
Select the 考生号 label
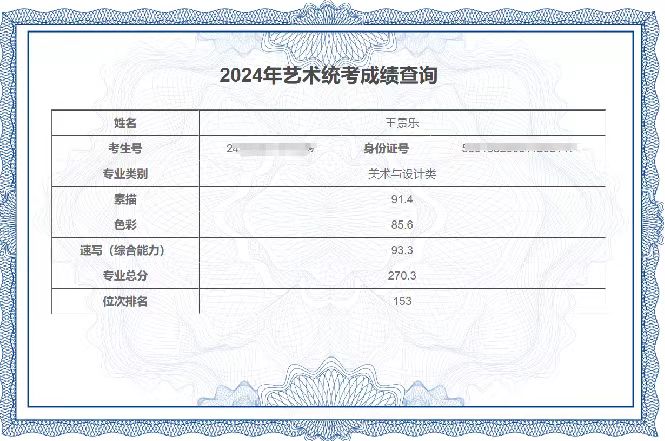(x=125, y=148)
